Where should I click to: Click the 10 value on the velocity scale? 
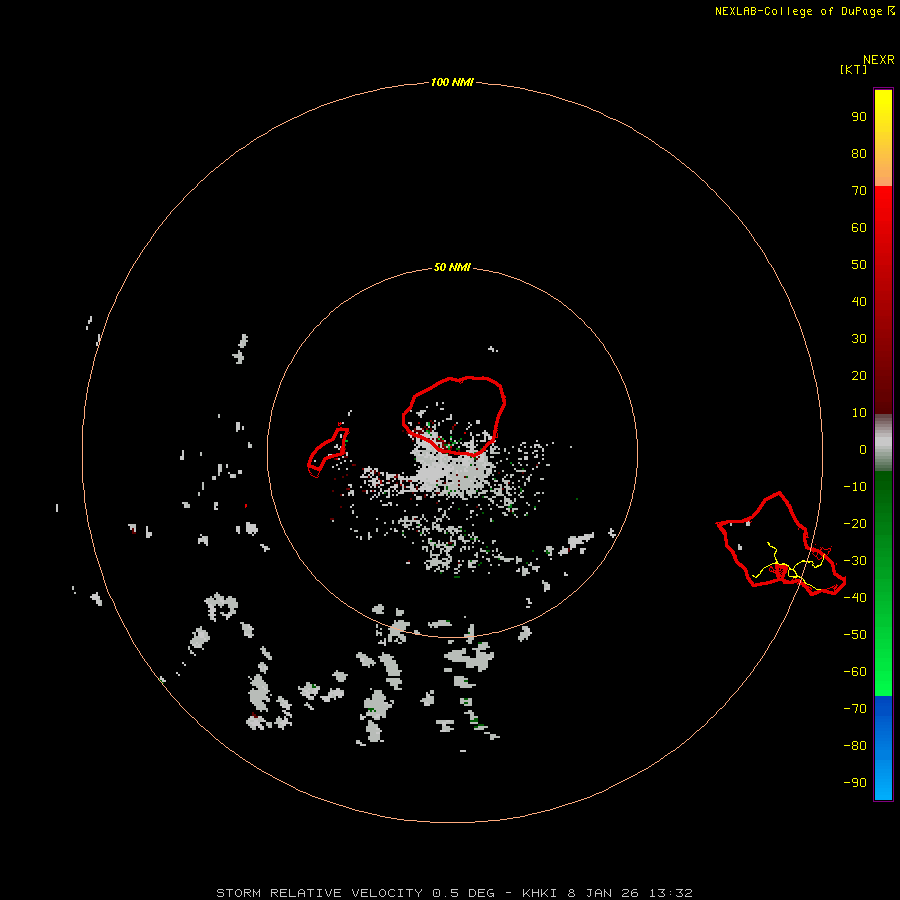pos(859,413)
